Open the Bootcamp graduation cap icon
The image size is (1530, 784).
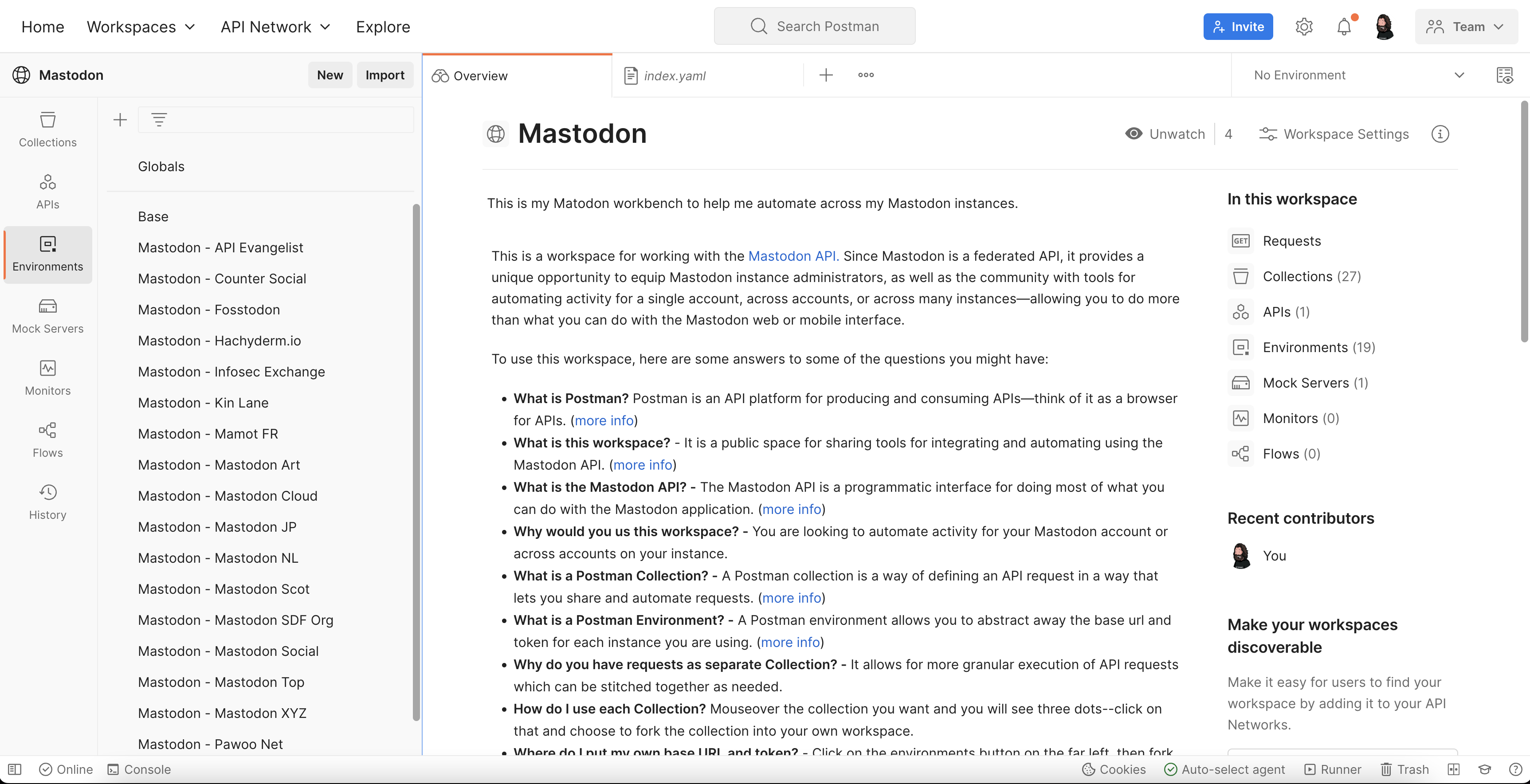1485,769
